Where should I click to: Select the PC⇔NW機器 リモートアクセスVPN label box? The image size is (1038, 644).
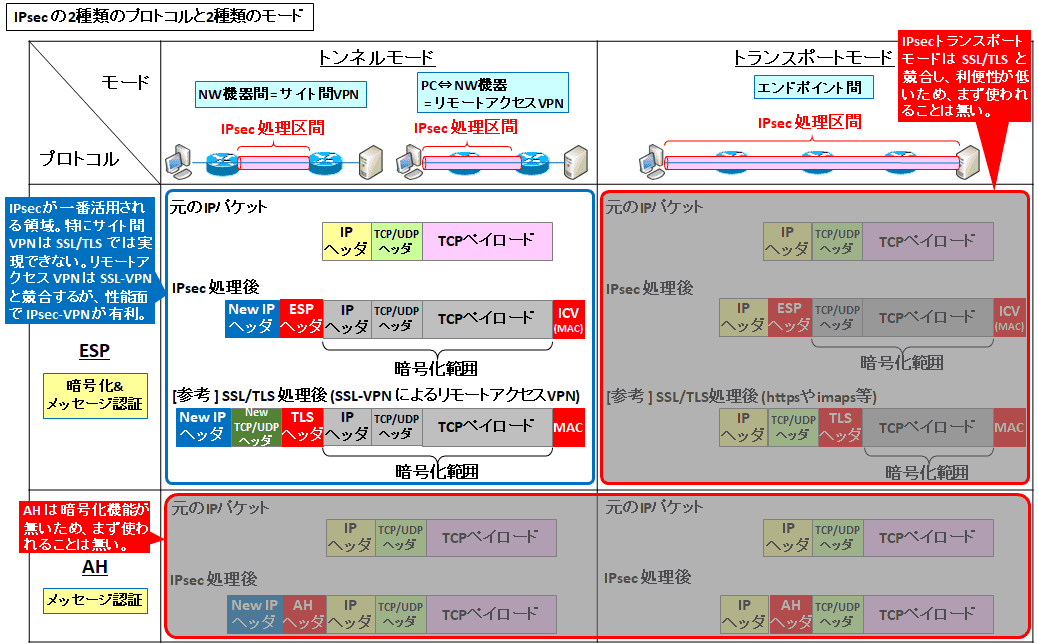(x=493, y=92)
